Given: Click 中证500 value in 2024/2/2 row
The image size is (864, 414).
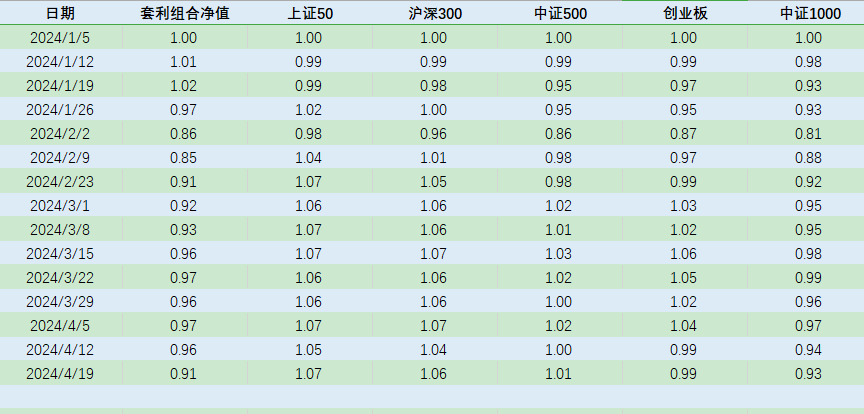Looking at the screenshot, I should pyautogui.click(x=558, y=134).
